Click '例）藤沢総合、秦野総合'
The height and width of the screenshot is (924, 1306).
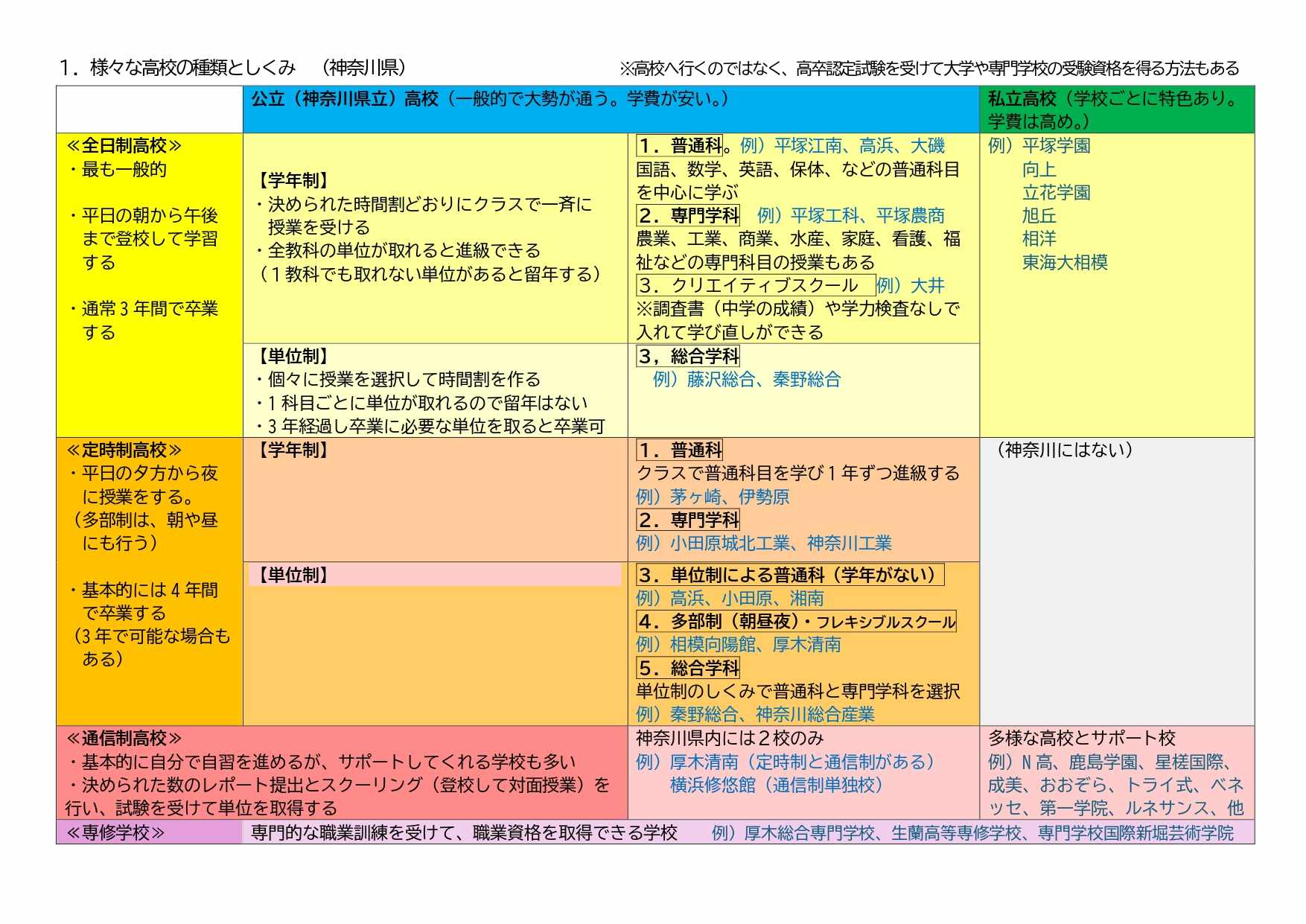tap(747, 380)
